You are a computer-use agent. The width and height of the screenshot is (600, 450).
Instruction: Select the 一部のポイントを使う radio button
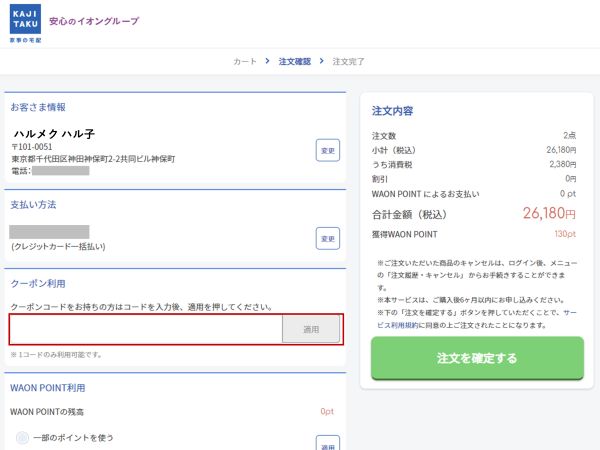[22, 438]
